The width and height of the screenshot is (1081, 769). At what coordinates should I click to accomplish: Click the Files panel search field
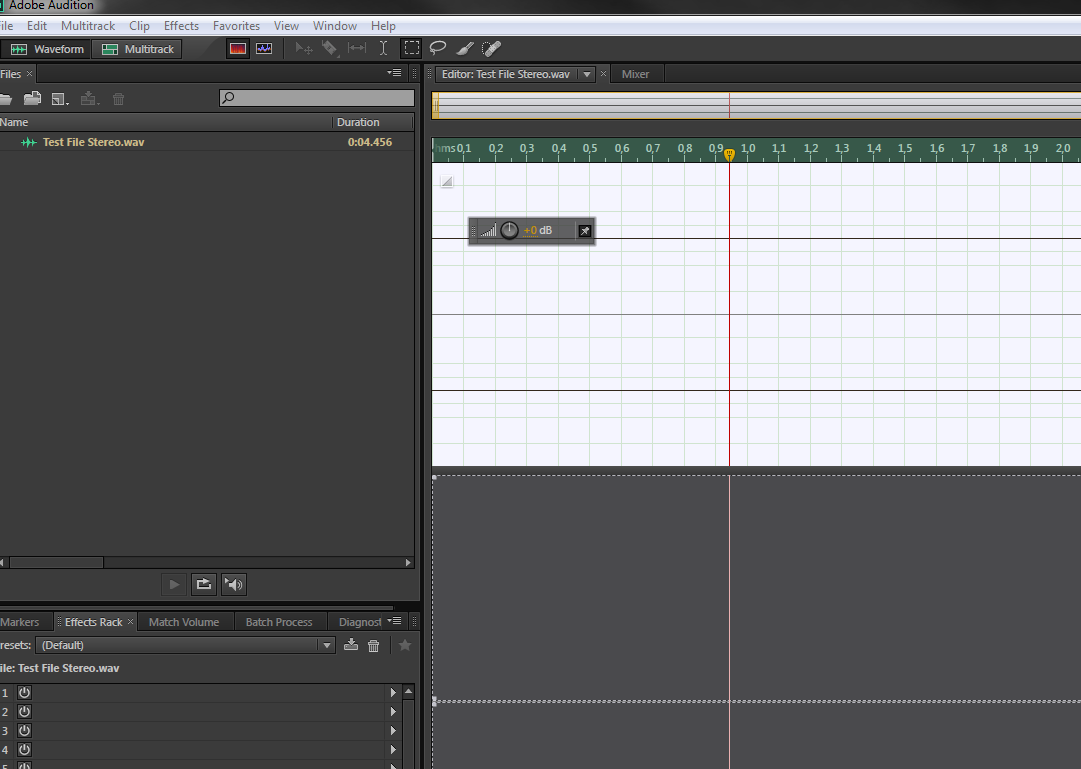point(316,98)
